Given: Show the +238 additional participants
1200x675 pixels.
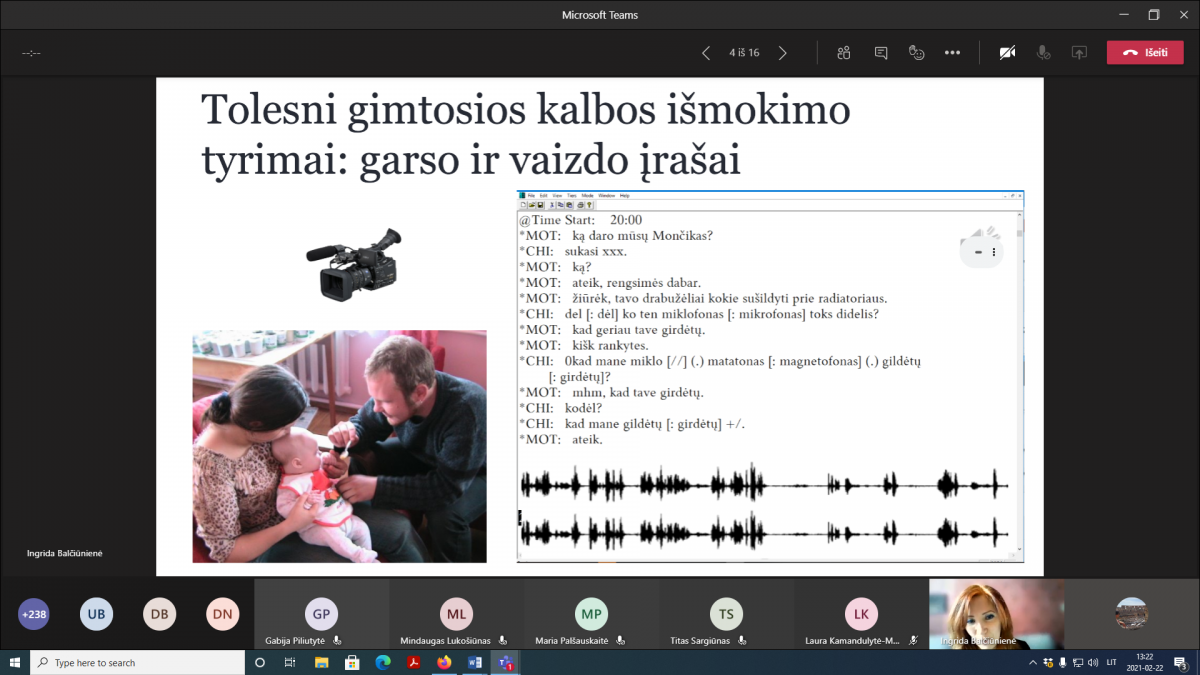Looking at the screenshot, I should click(34, 614).
